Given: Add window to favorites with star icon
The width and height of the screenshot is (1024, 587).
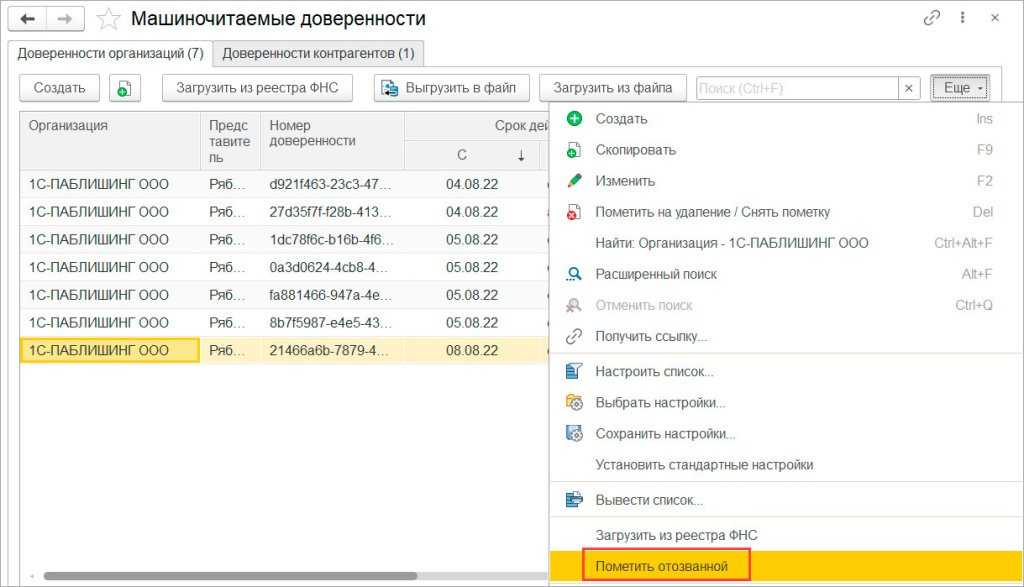Looking at the screenshot, I should tap(108, 19).
